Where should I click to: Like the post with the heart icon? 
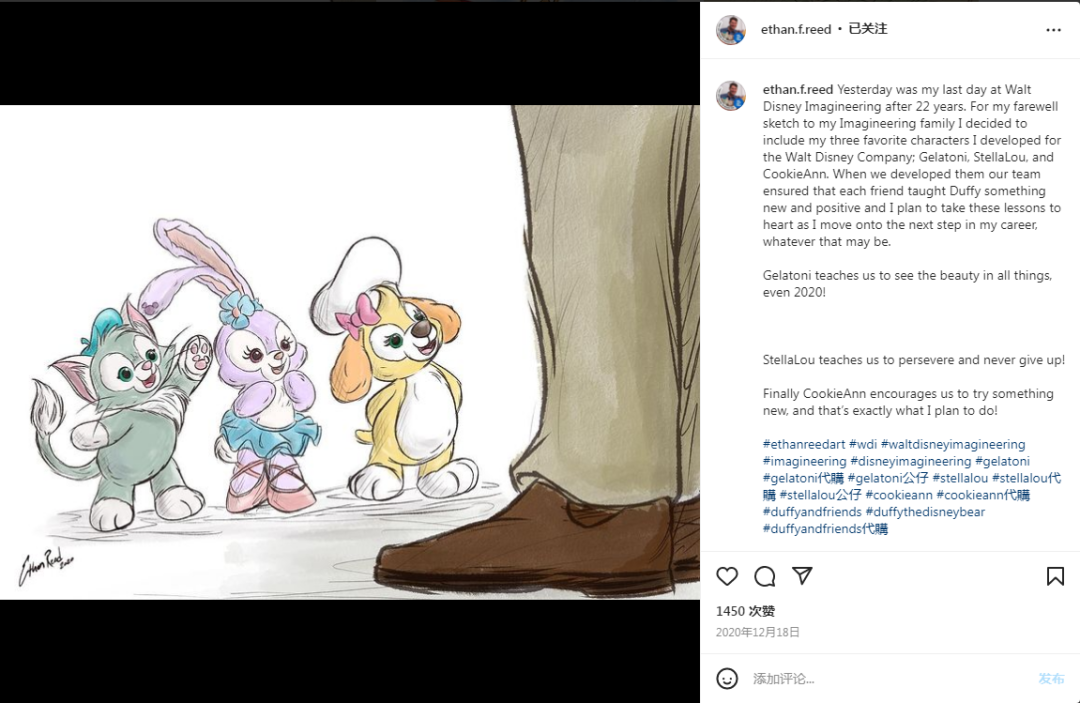click(727, 576)
